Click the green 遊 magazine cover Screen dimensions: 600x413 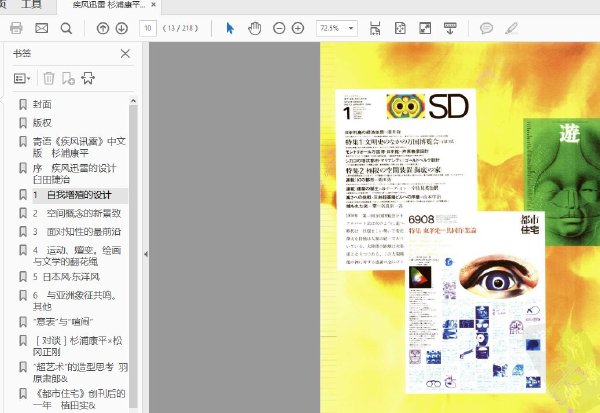click(x=561, y=182)
